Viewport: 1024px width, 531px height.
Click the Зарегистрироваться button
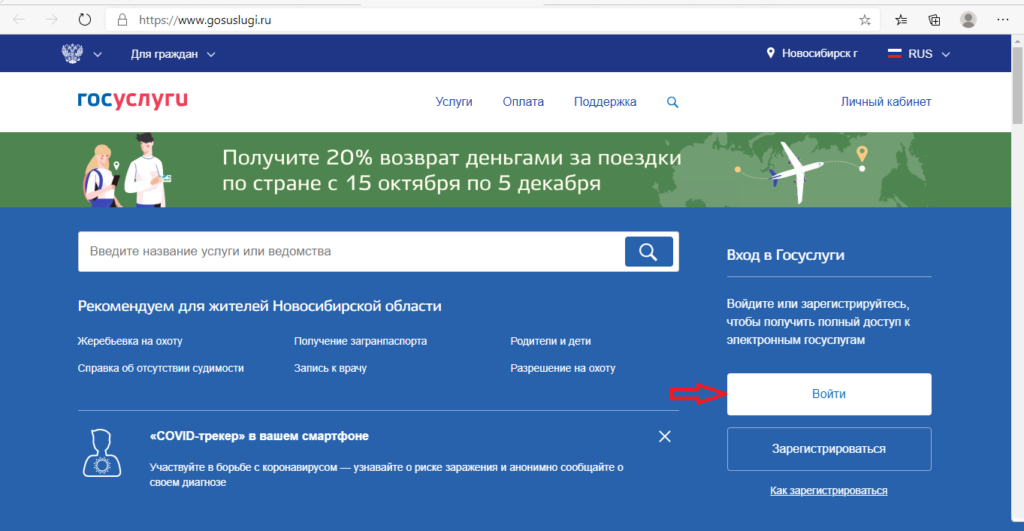pos(829,449)
